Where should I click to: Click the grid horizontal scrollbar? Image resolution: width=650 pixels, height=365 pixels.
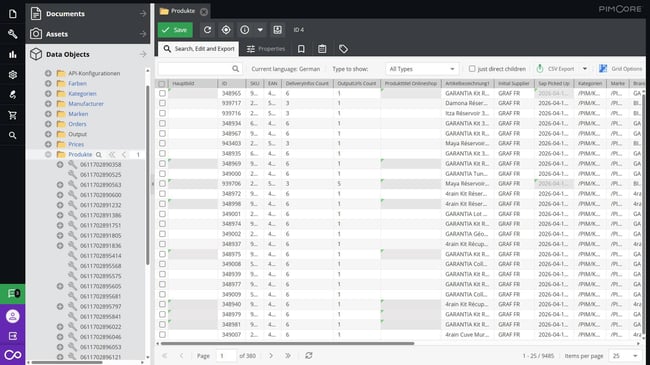(287, 343)
